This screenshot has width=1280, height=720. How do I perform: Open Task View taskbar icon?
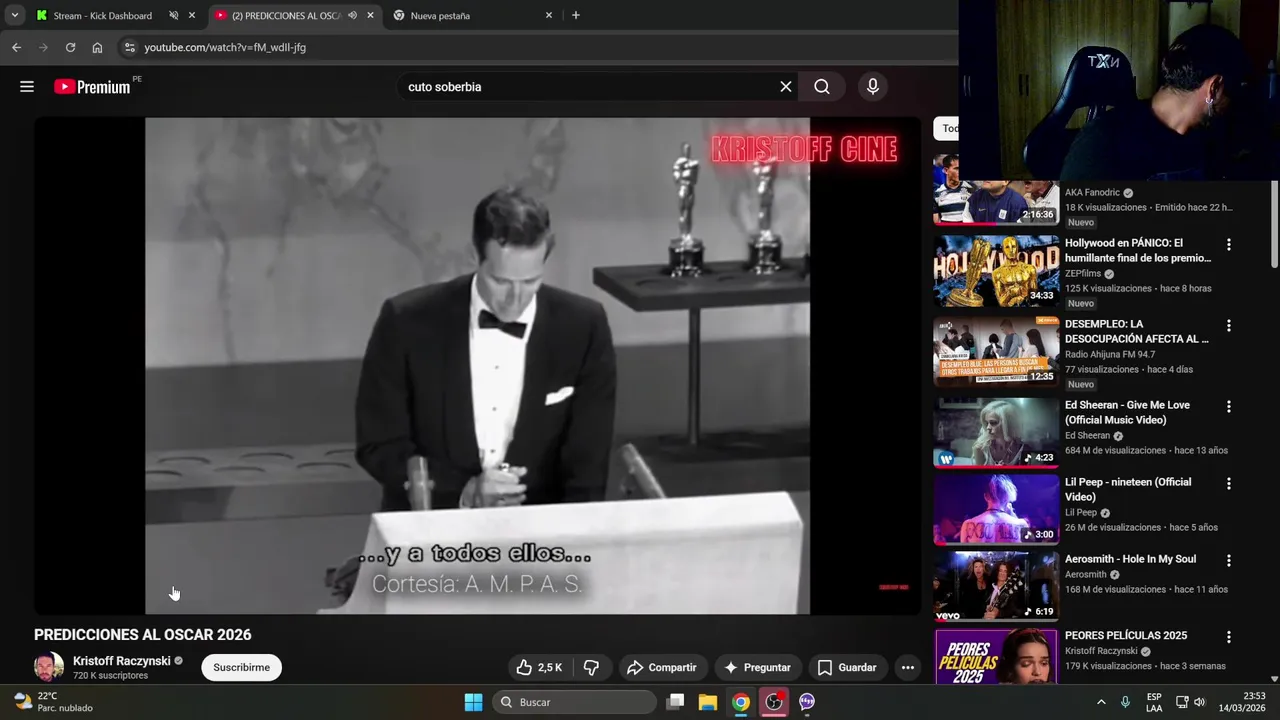coord(675,702)
